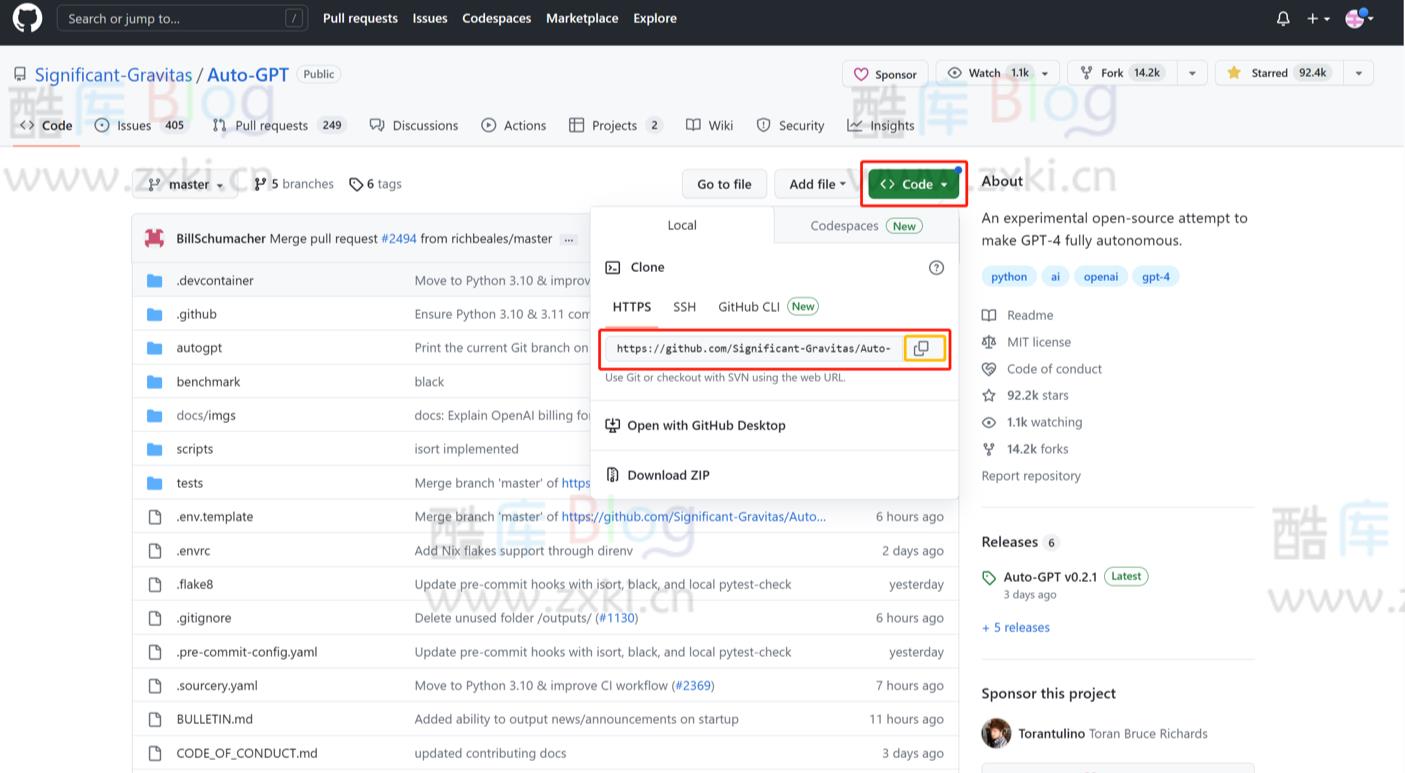This screenshot has width=1405, height=773.
Task: Click the GitHub logo icon
Action: (x=27, y=18)
